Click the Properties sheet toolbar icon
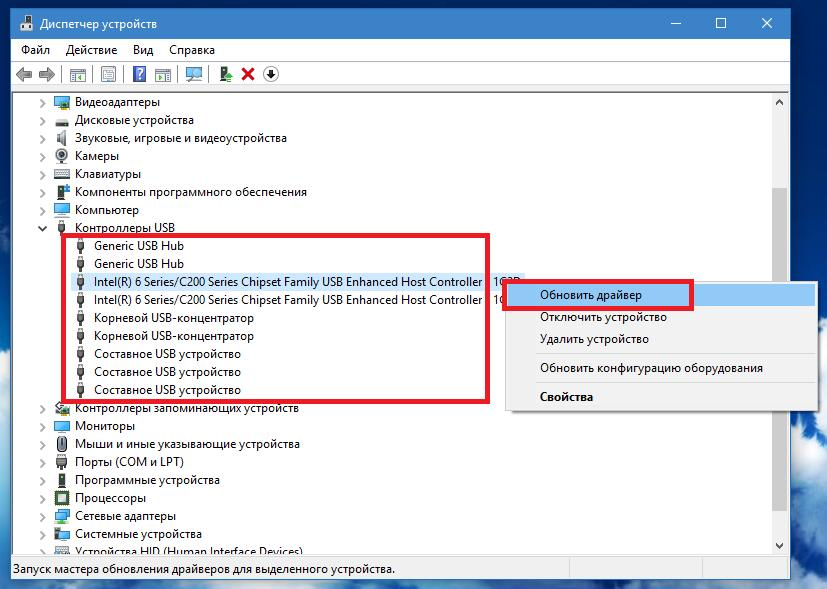Viewport: 827px width, 589px height. 108,74
